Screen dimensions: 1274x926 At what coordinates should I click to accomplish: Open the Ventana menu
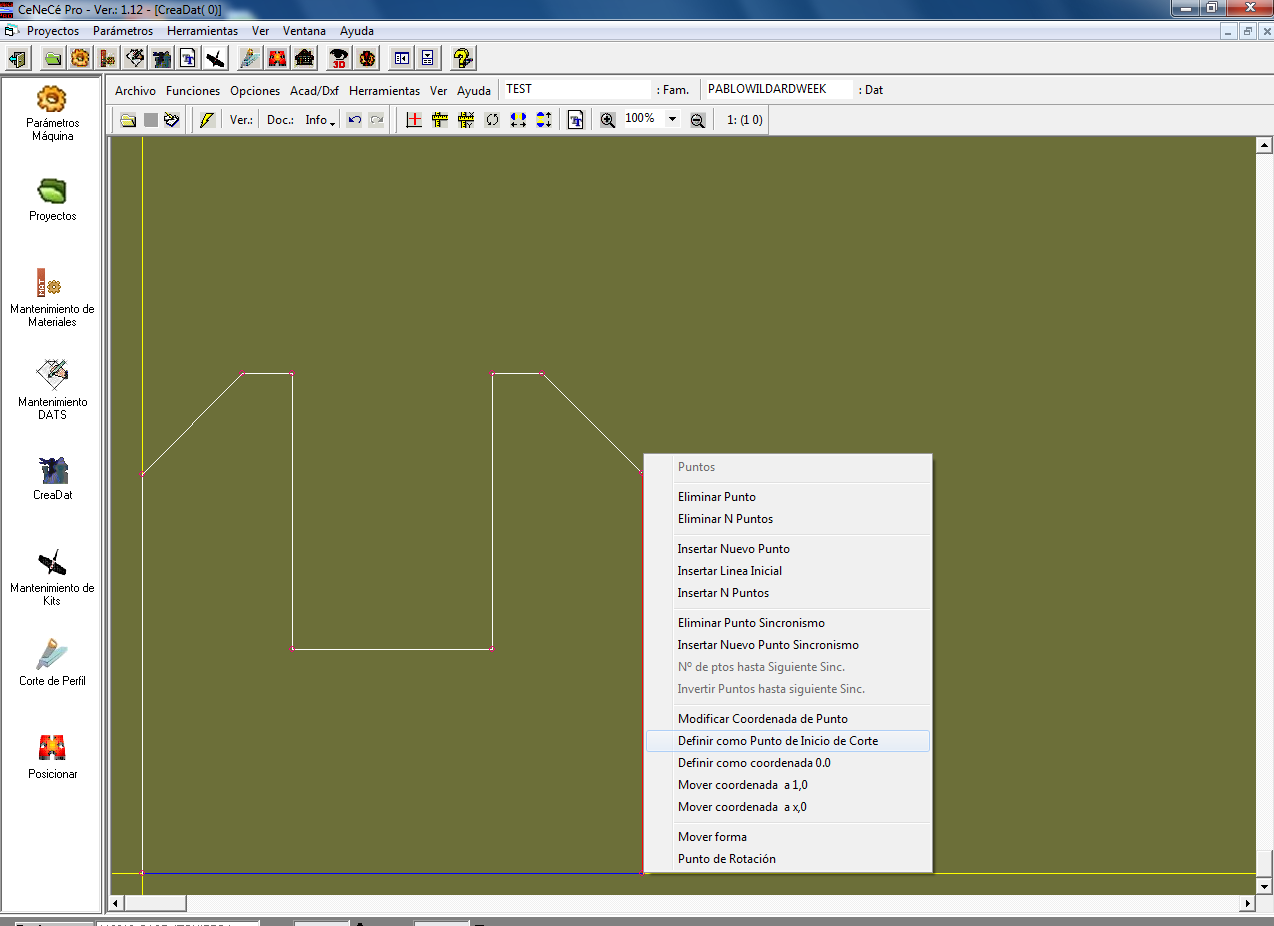(x=304, y=31)
